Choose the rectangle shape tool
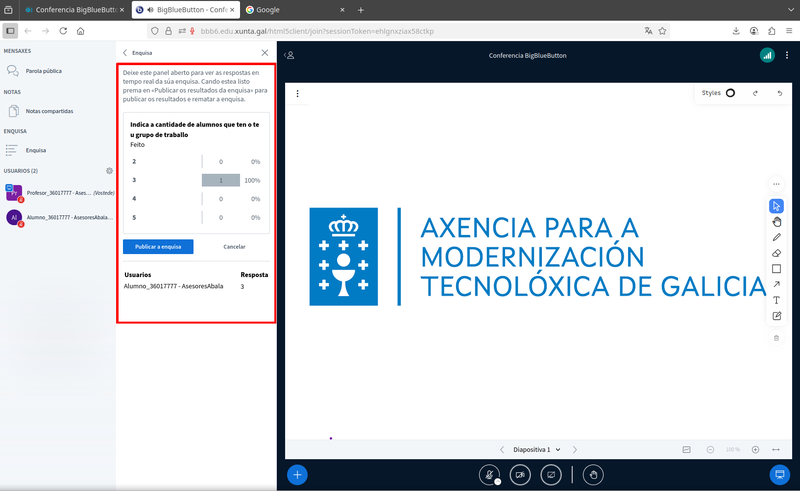800x491 pixels. coord(777,269)
